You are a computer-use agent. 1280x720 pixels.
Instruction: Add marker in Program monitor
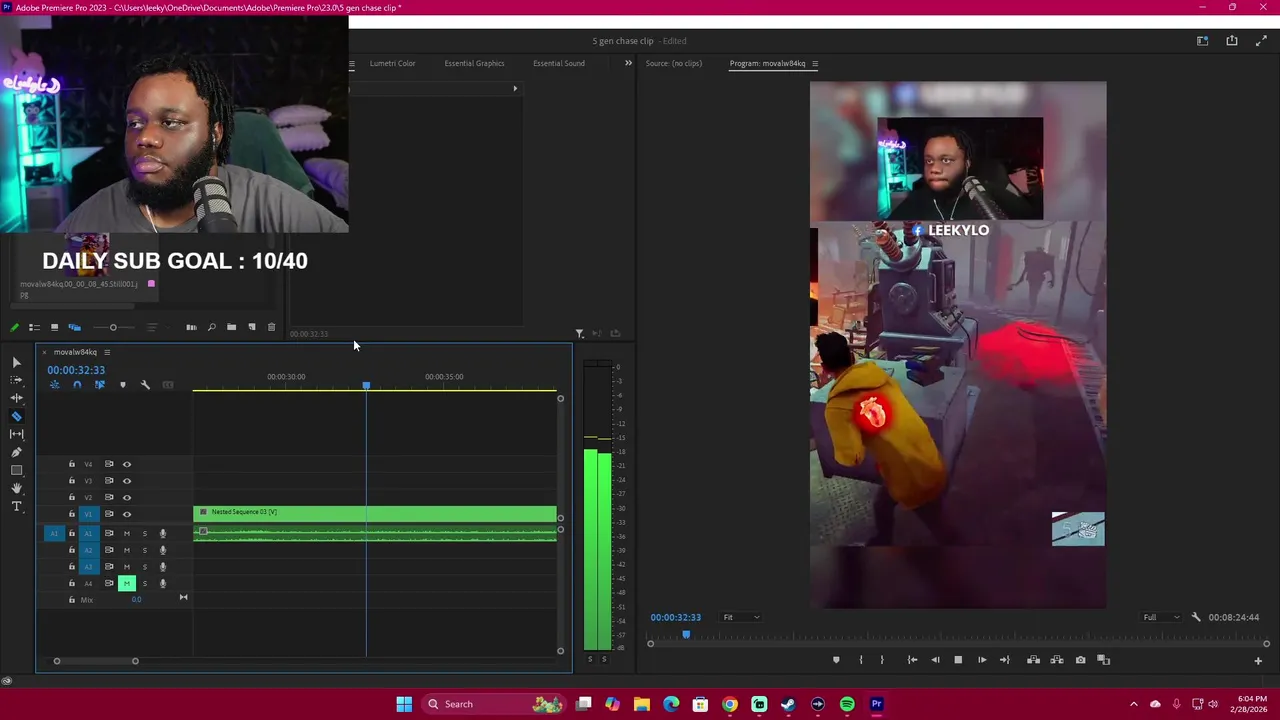[836, 660]
